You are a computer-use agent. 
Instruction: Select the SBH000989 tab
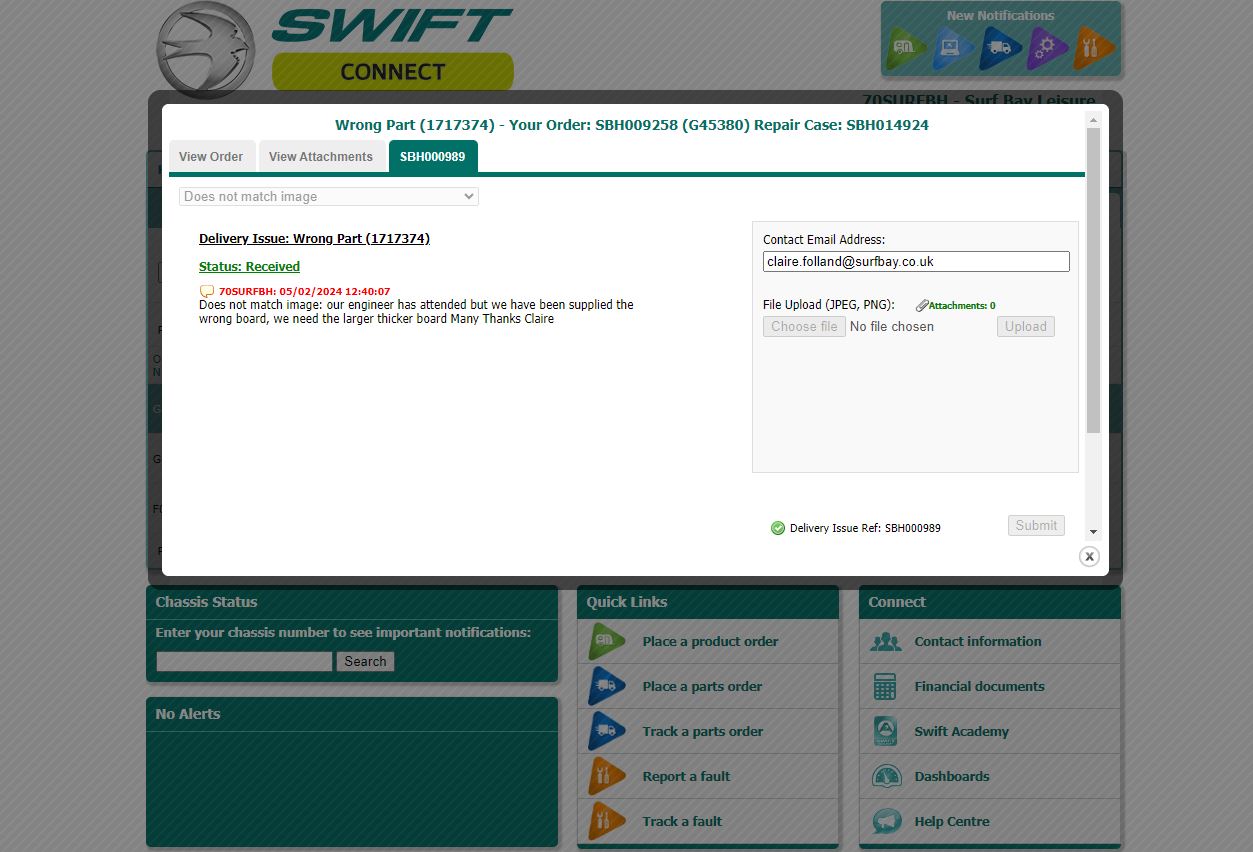pyautogui.click(x=433, y=157)
